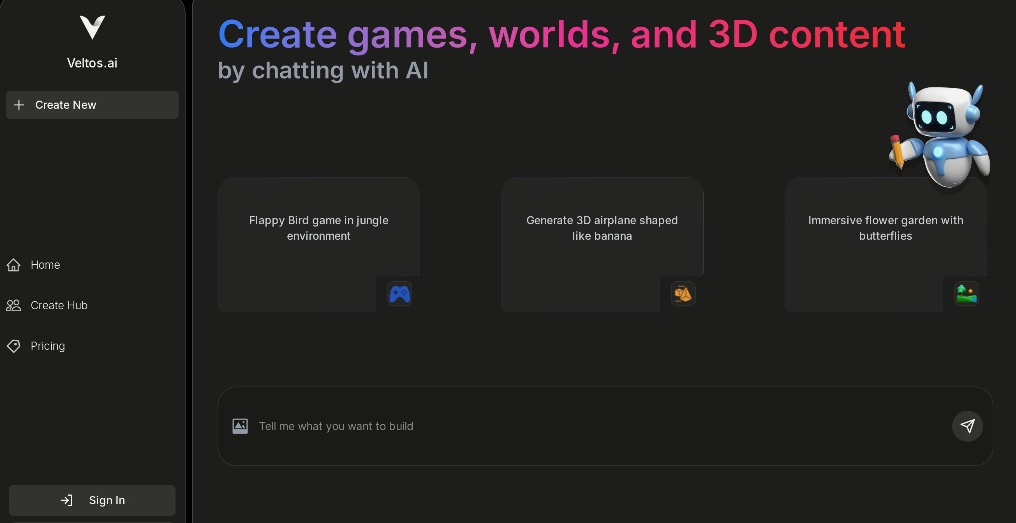Click the Create Hub people icon
The image size is (1016, 523).
(14, 305)
